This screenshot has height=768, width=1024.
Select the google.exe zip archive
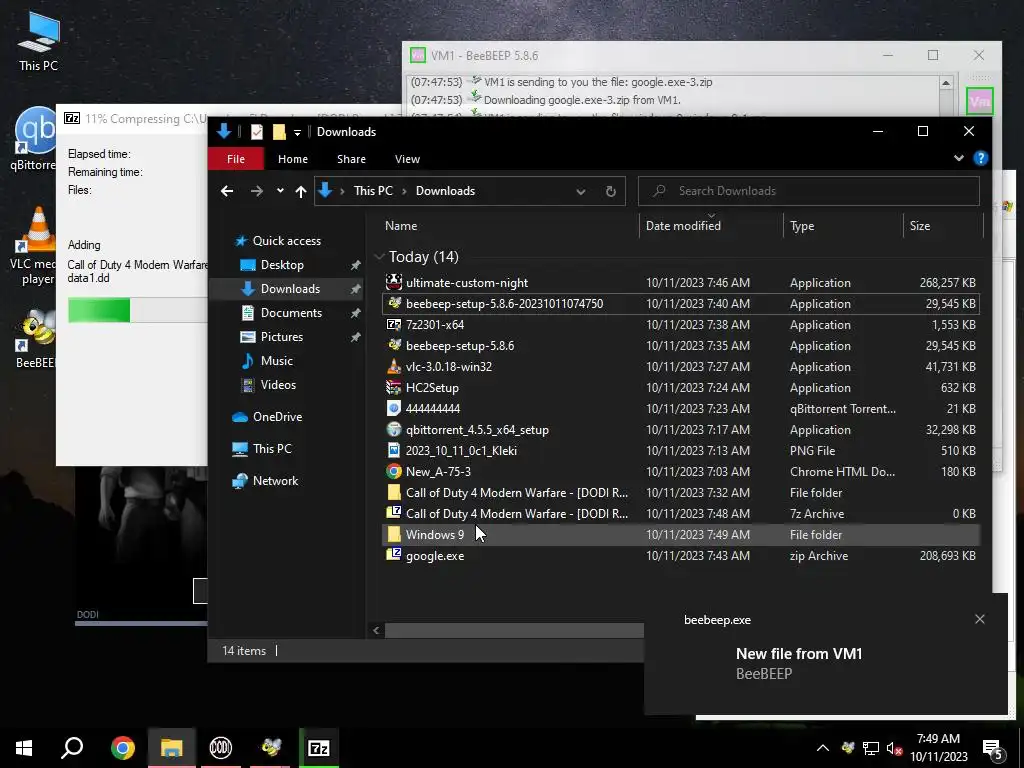coord(680,556)
